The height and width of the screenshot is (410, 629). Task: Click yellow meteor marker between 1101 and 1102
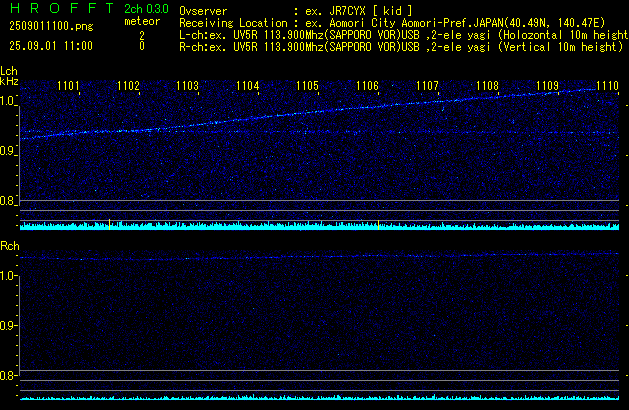pyautogui.click(x=110, y=224)
